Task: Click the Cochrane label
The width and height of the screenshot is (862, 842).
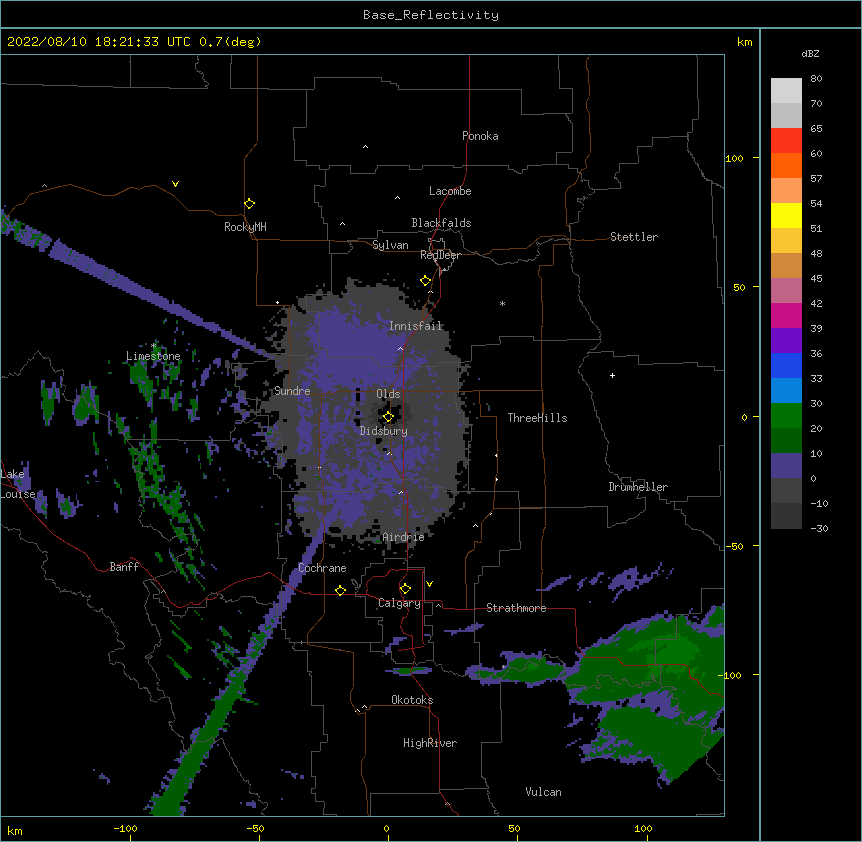Action: pos(322,568)
